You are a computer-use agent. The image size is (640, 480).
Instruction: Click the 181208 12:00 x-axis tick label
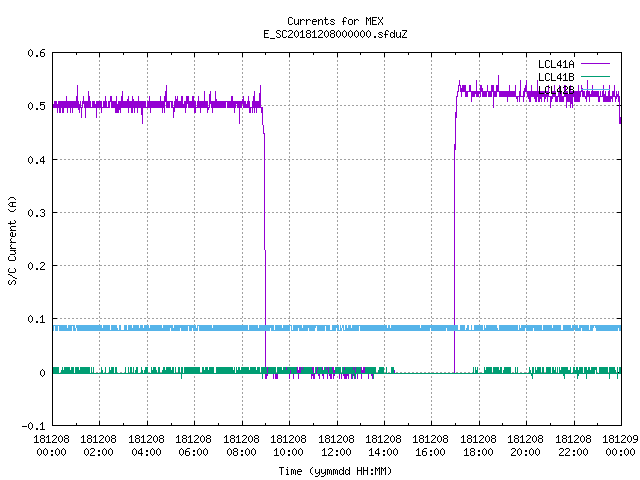(336, 446)
